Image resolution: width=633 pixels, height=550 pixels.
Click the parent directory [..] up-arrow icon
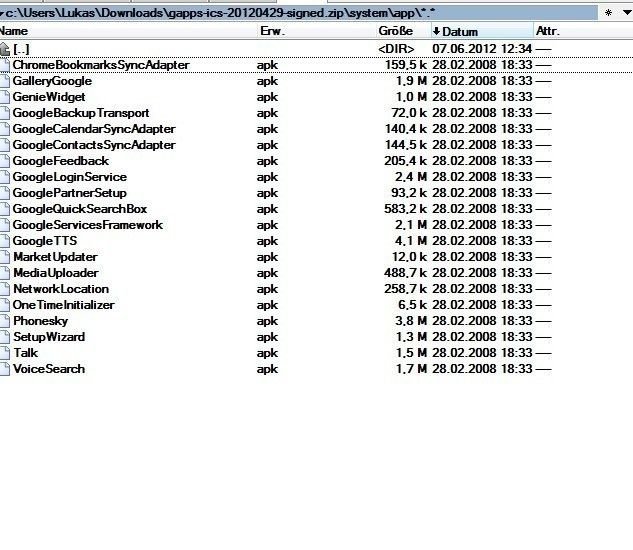tap(5, 49)
